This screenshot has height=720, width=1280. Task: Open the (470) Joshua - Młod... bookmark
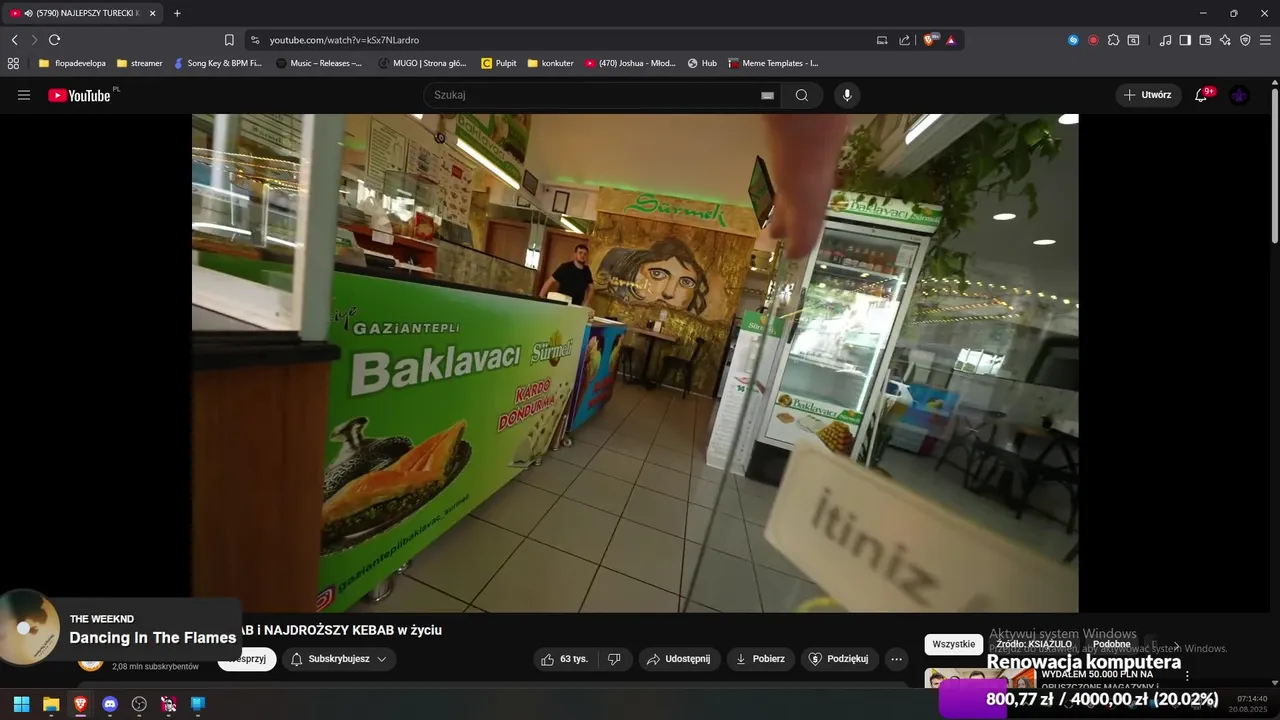pos(630,63)
